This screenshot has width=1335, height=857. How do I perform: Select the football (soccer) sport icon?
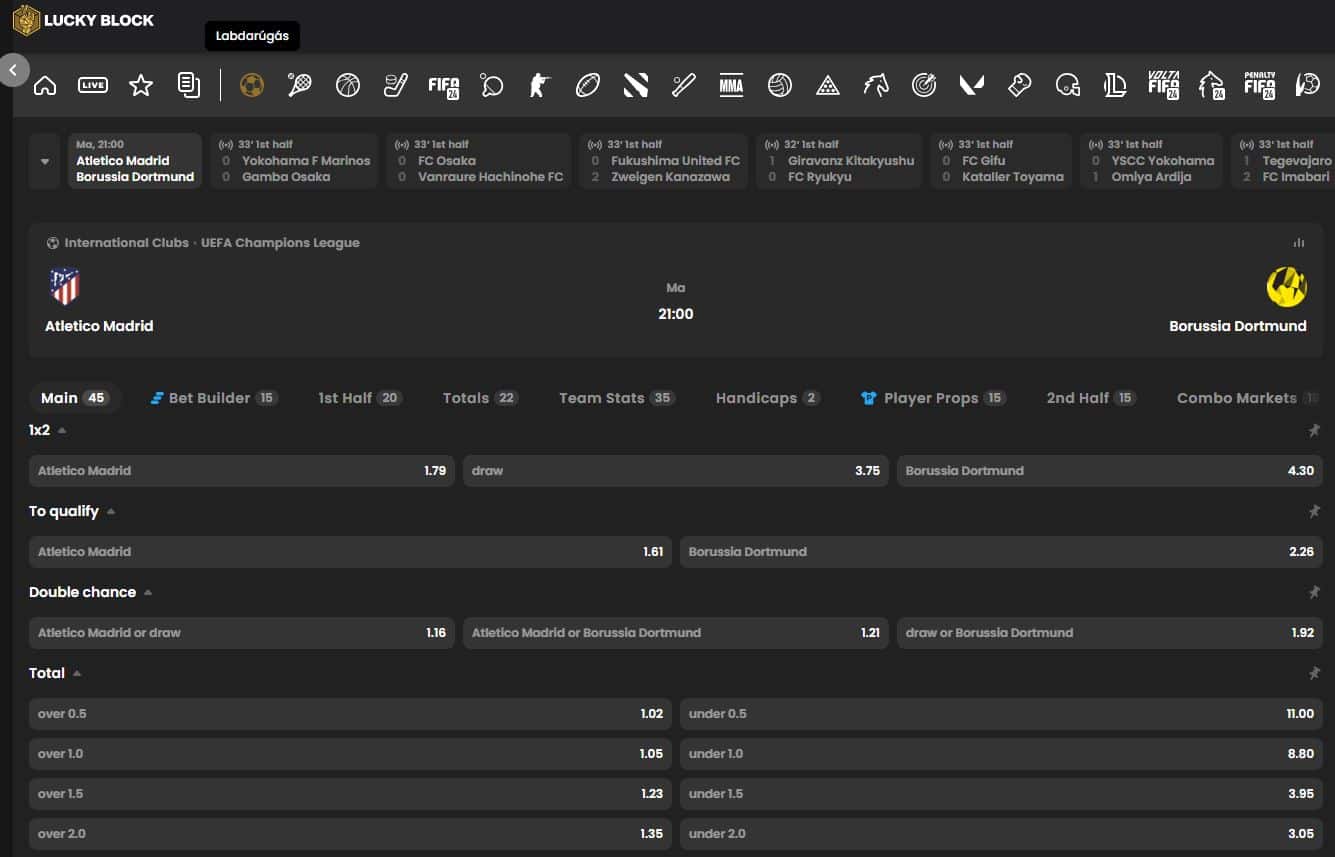pos(252,85)
